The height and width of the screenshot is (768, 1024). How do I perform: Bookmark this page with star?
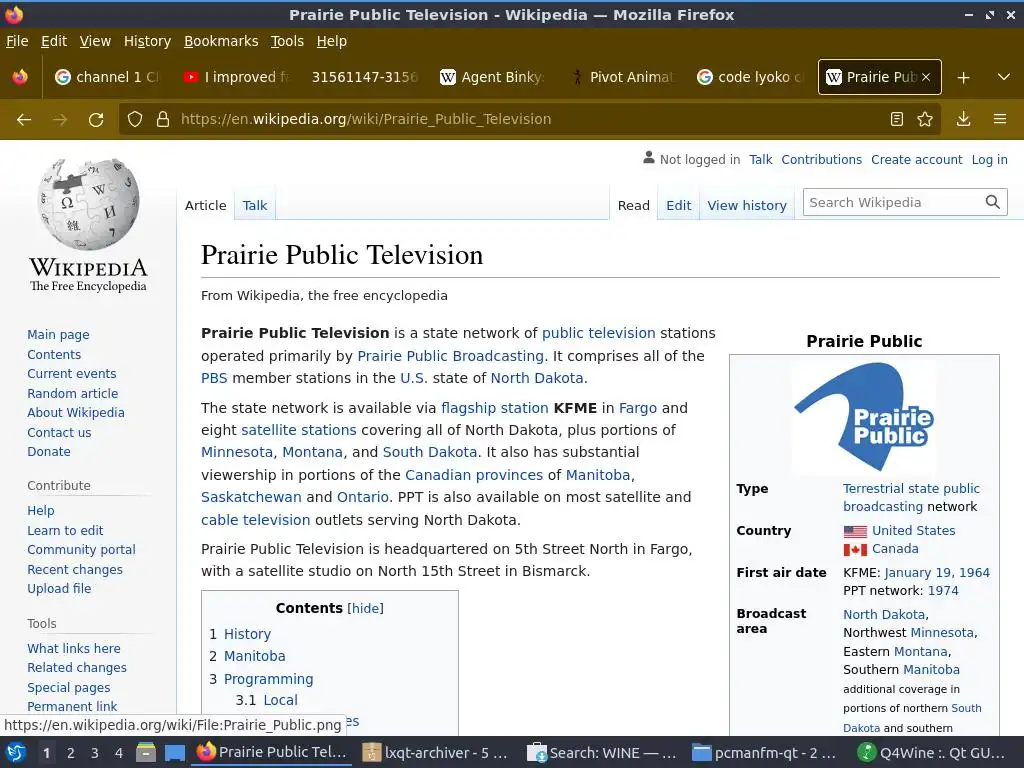(925, 119)
